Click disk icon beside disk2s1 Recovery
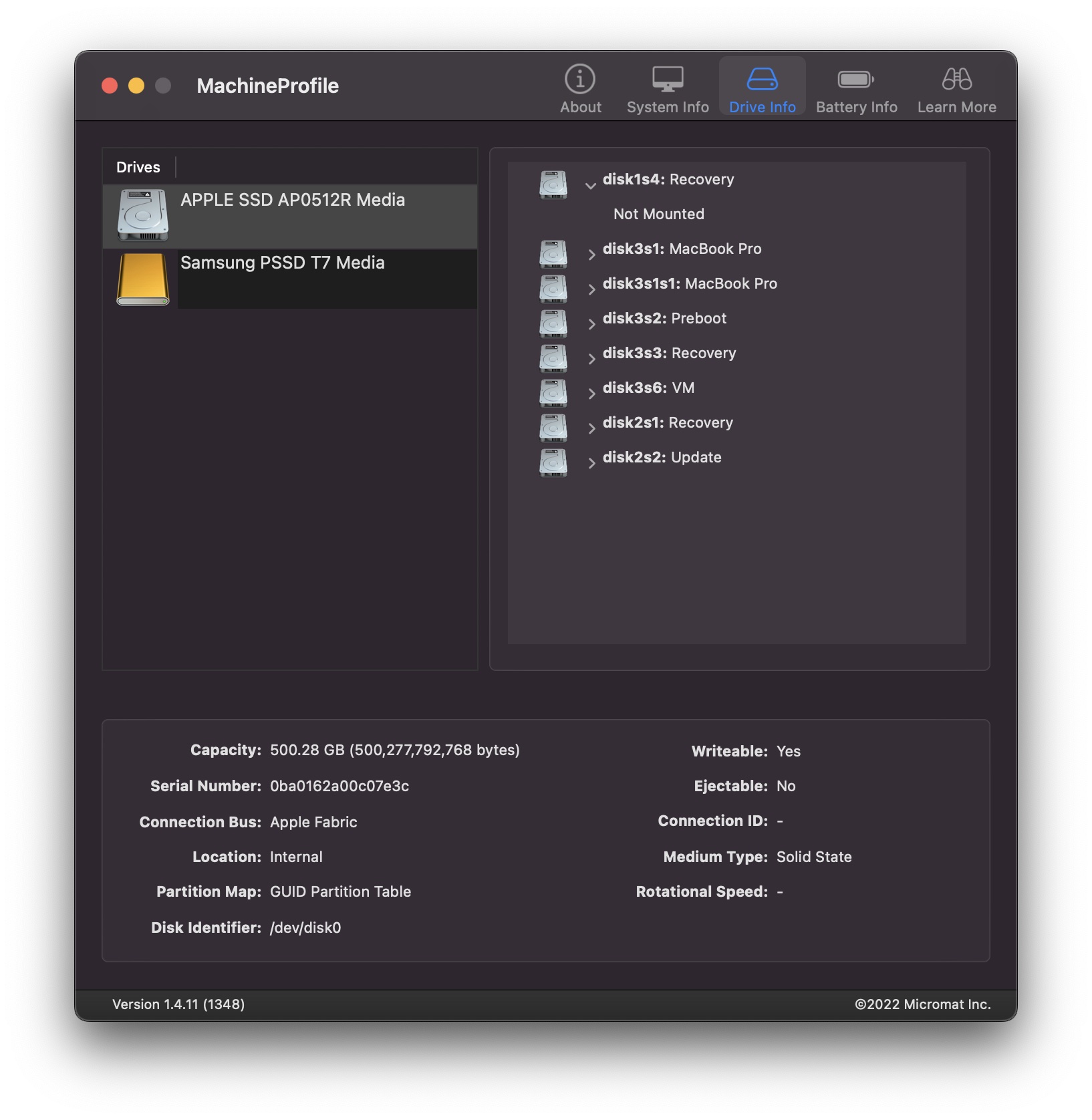This screenshot has height=1120, width=1092. click(x=553, y=428)
